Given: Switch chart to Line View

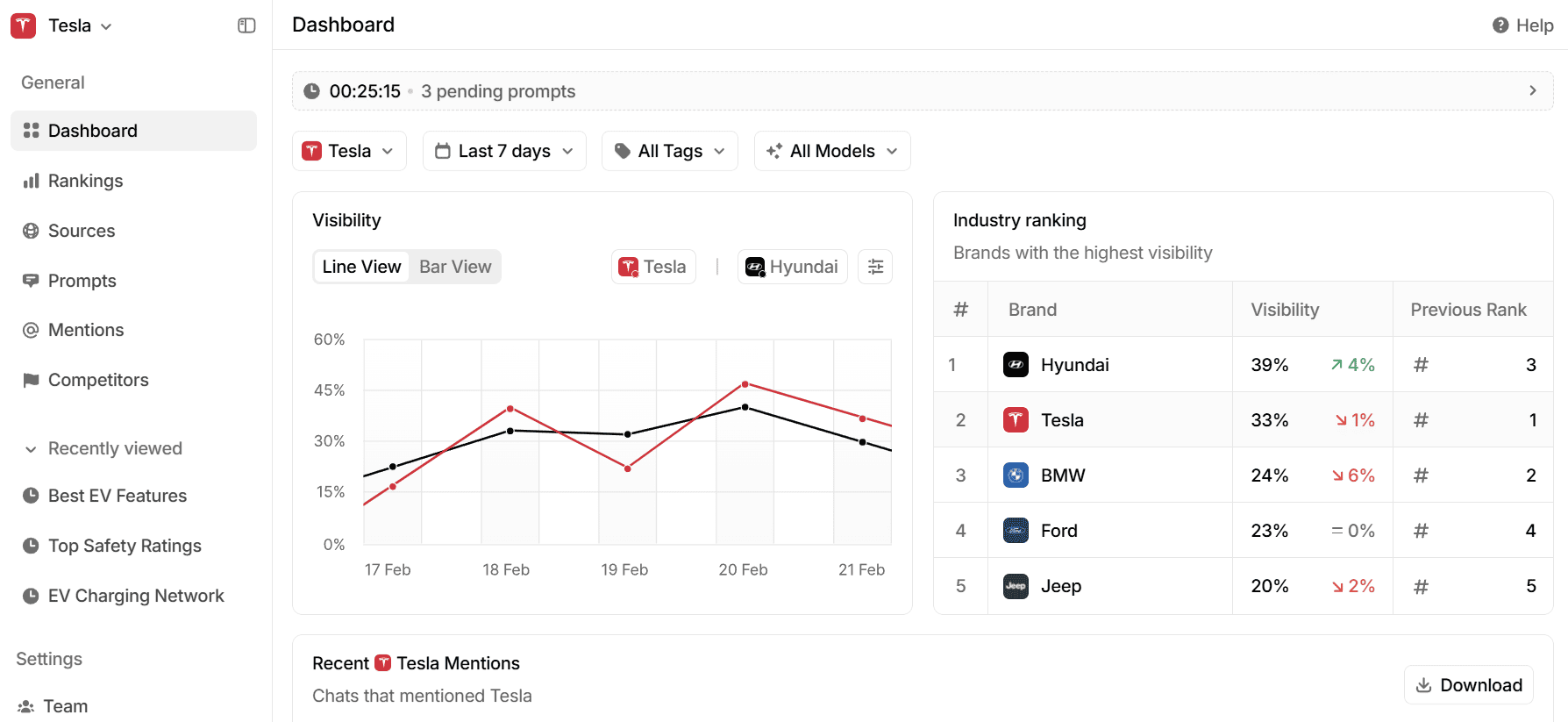Looking at the screenshot, I should pyautogui.click(x=361, y=267).
